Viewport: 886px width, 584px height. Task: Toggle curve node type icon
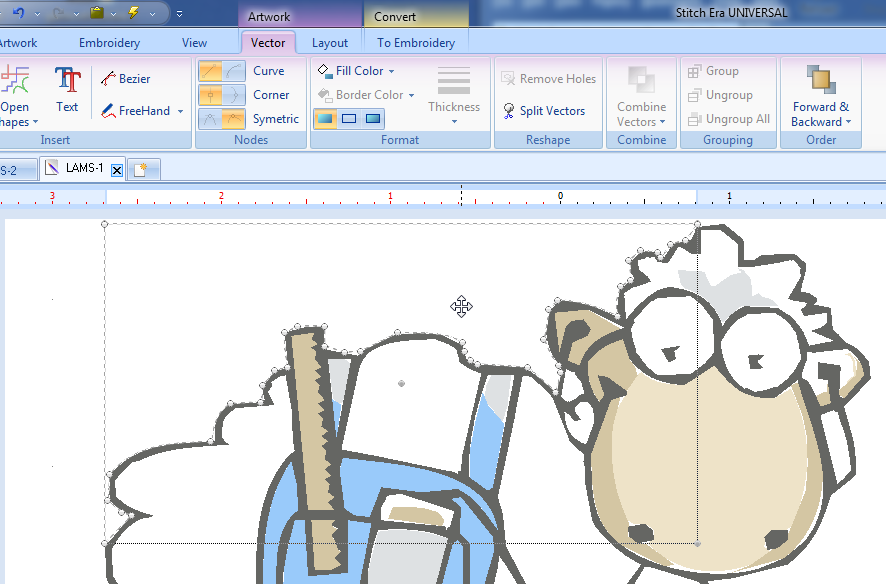coord(233,71)
